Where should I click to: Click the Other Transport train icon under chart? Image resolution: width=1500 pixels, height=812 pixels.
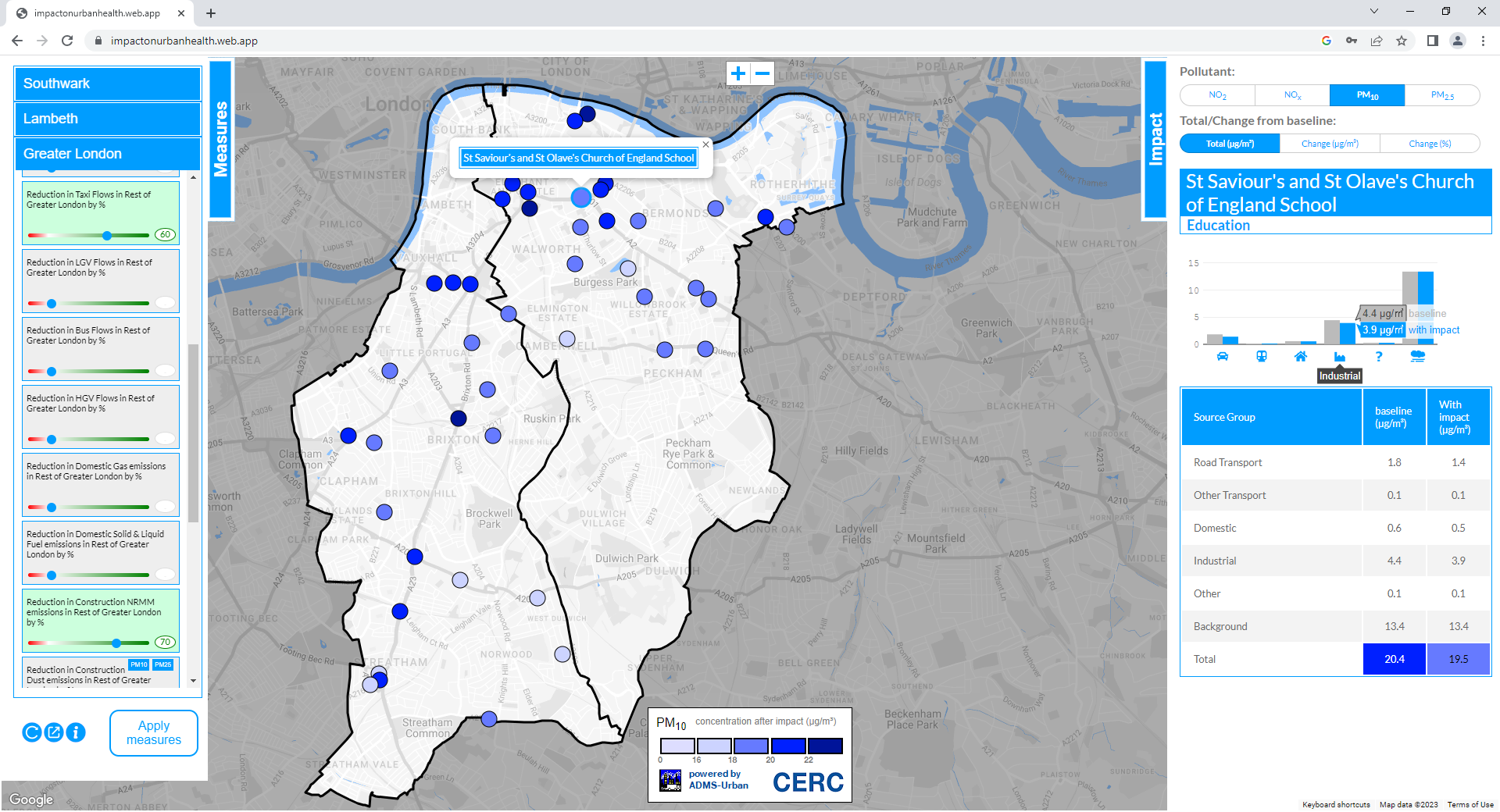1262,357
